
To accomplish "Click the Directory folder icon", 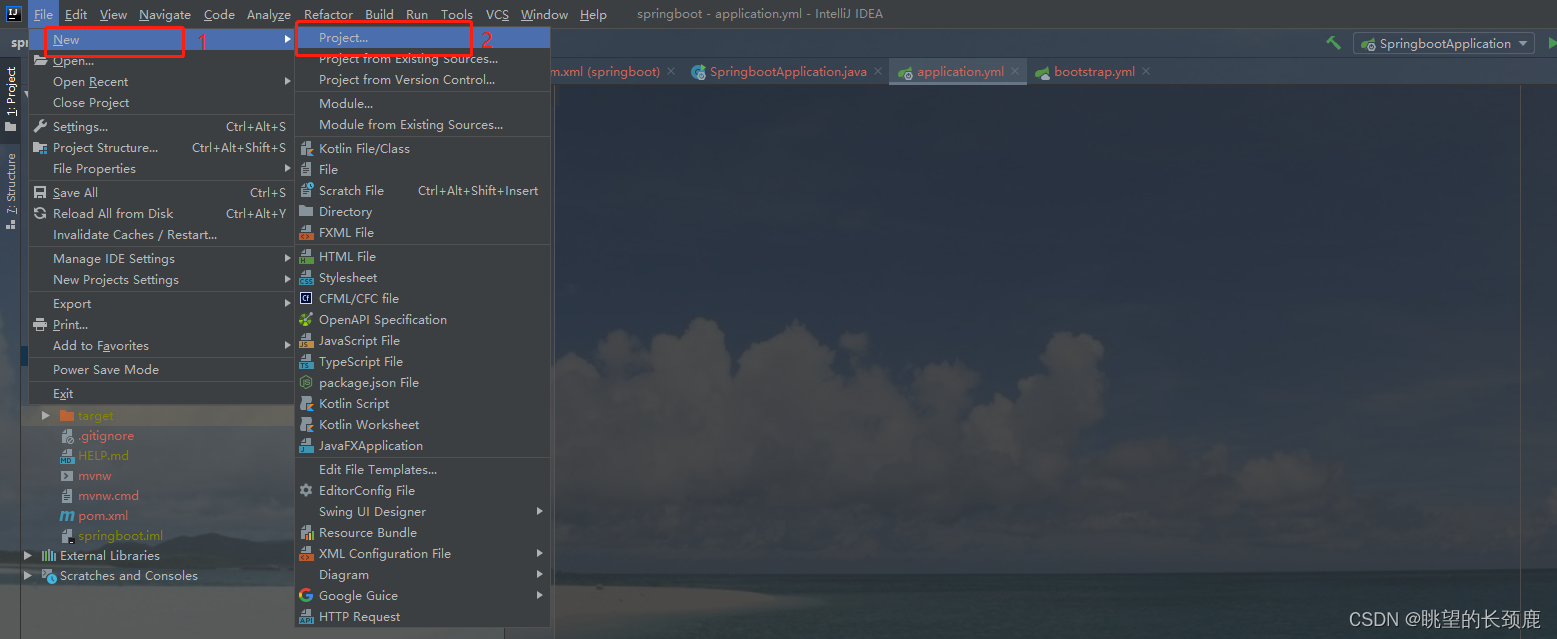I will 306,211.
